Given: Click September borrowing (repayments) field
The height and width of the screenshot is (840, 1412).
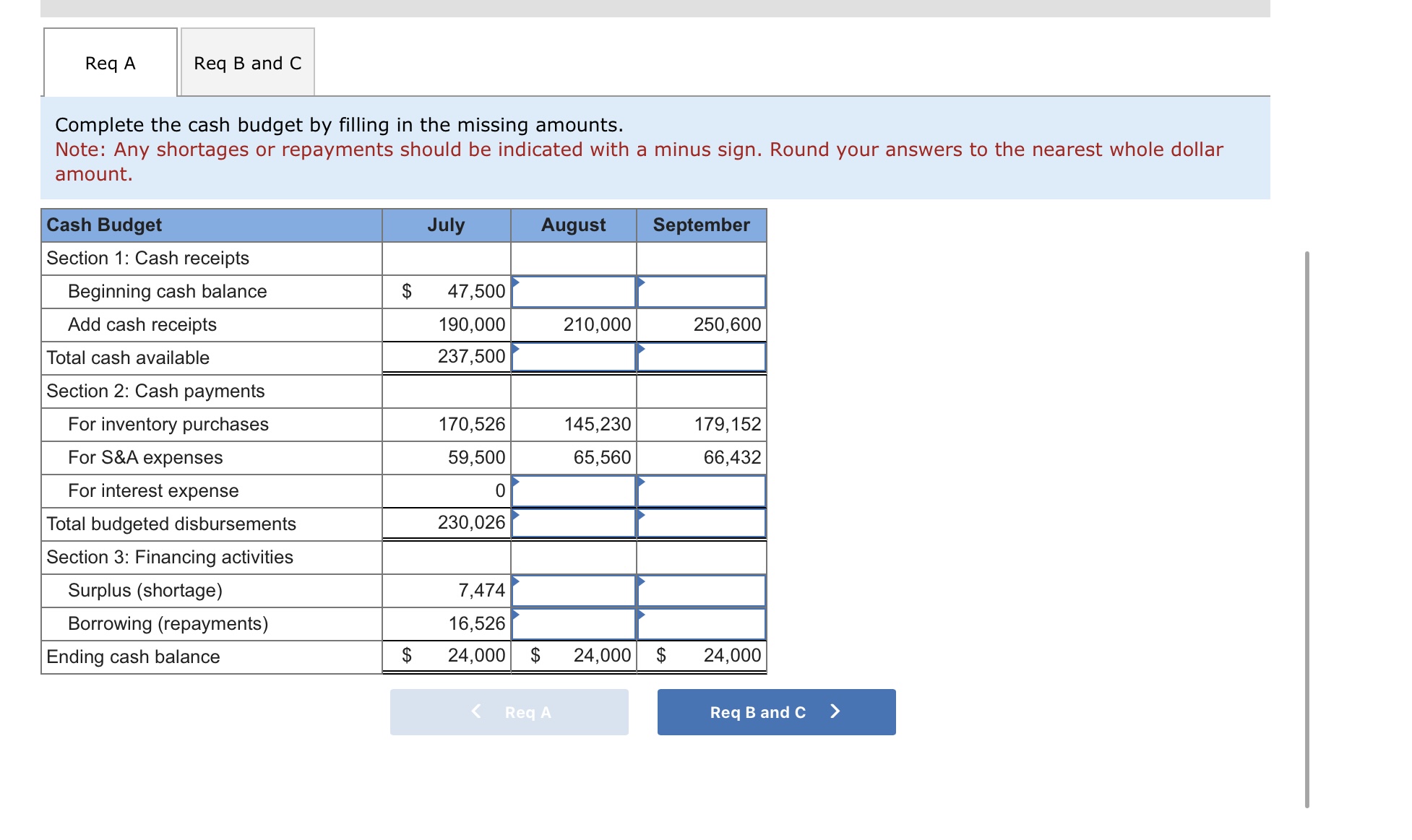Looking at the screenshot, I should tap(701, 624).
